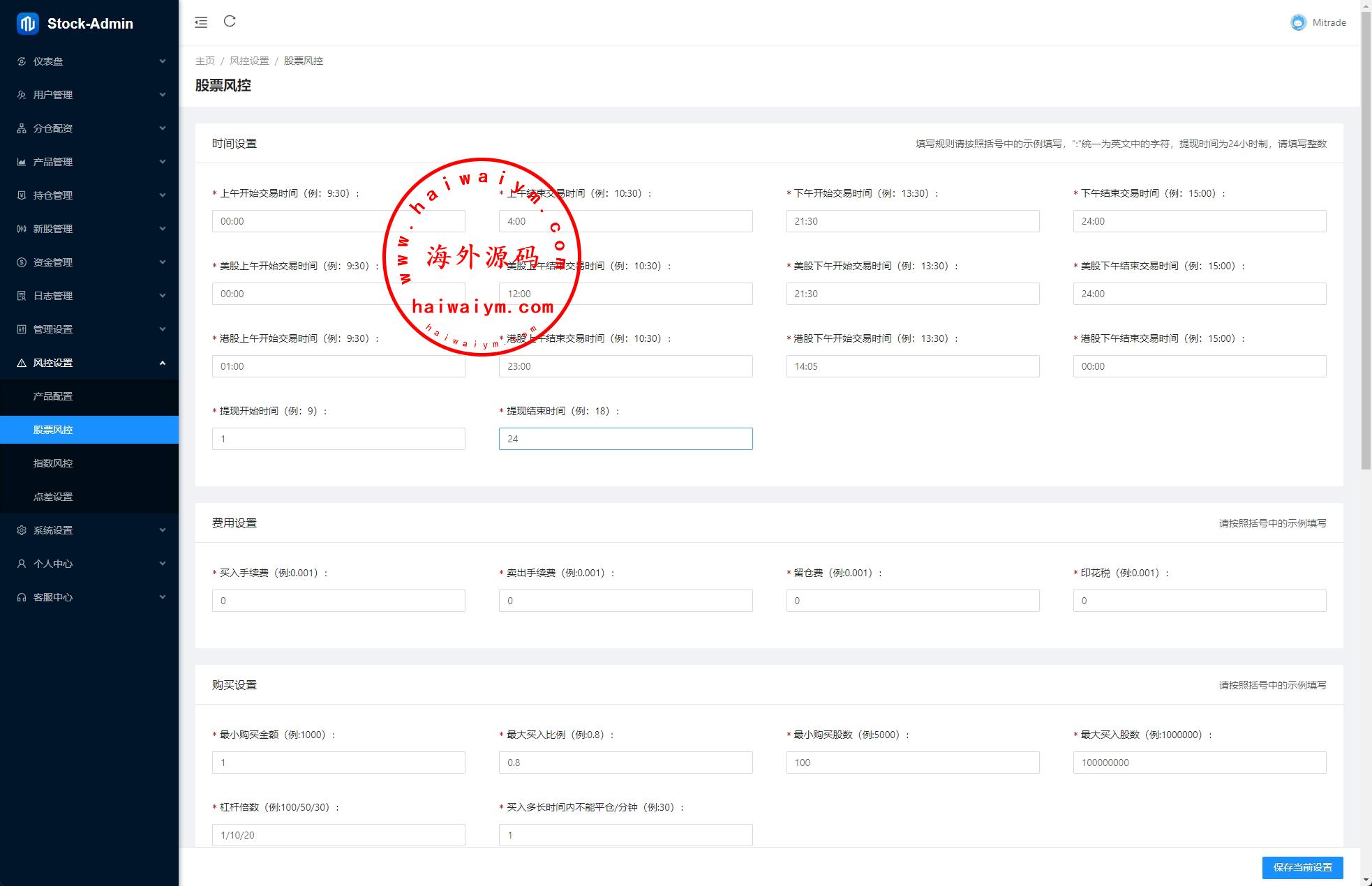Open the 指数风控 submenu item
The width and height of the screenshot is (1372, 886).
[53, 463]
